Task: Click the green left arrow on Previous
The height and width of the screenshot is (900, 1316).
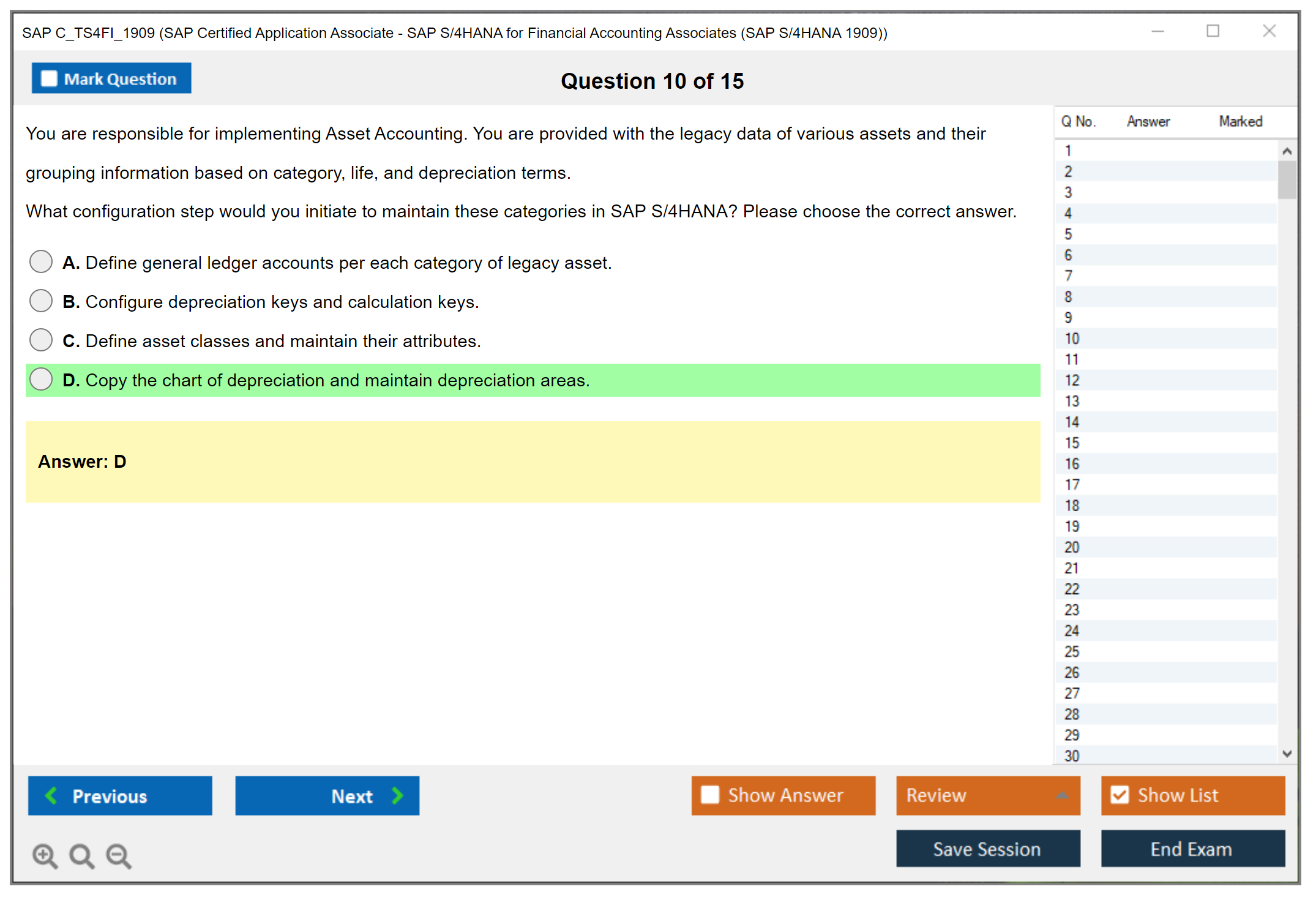Action: [51, 795]
